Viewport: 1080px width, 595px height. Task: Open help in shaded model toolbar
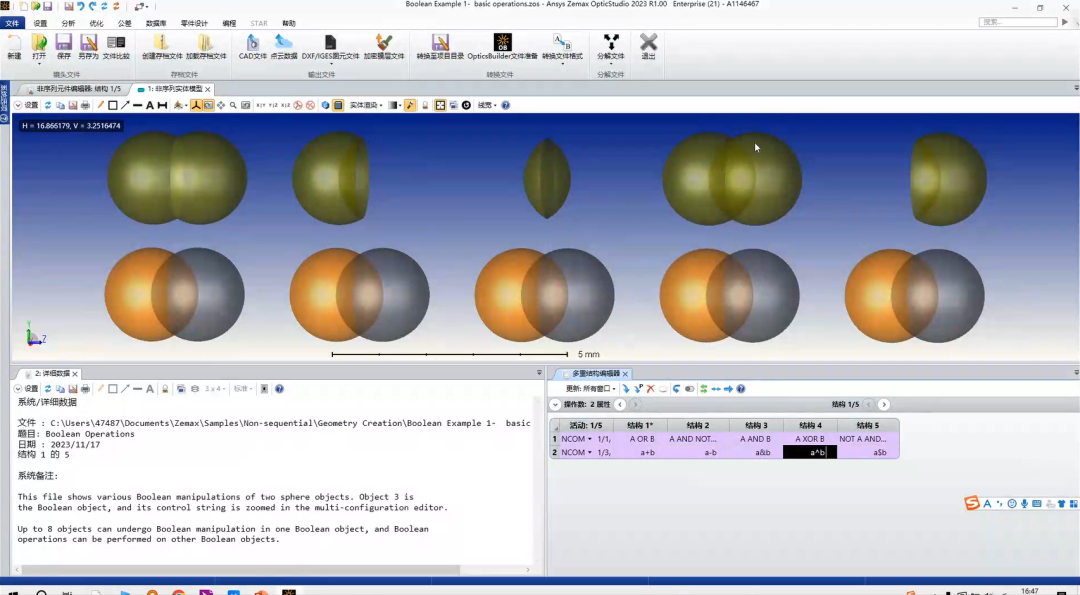[505, 105]
